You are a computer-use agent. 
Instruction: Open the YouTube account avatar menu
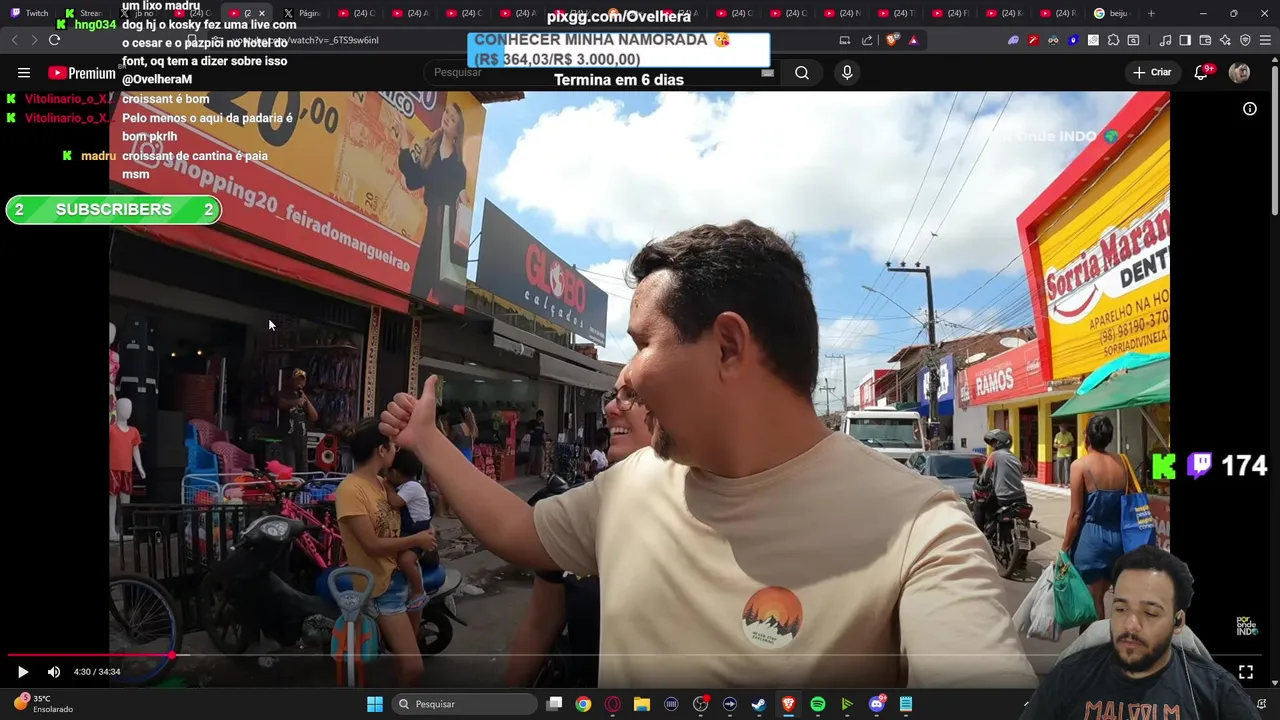(1239, 72)
